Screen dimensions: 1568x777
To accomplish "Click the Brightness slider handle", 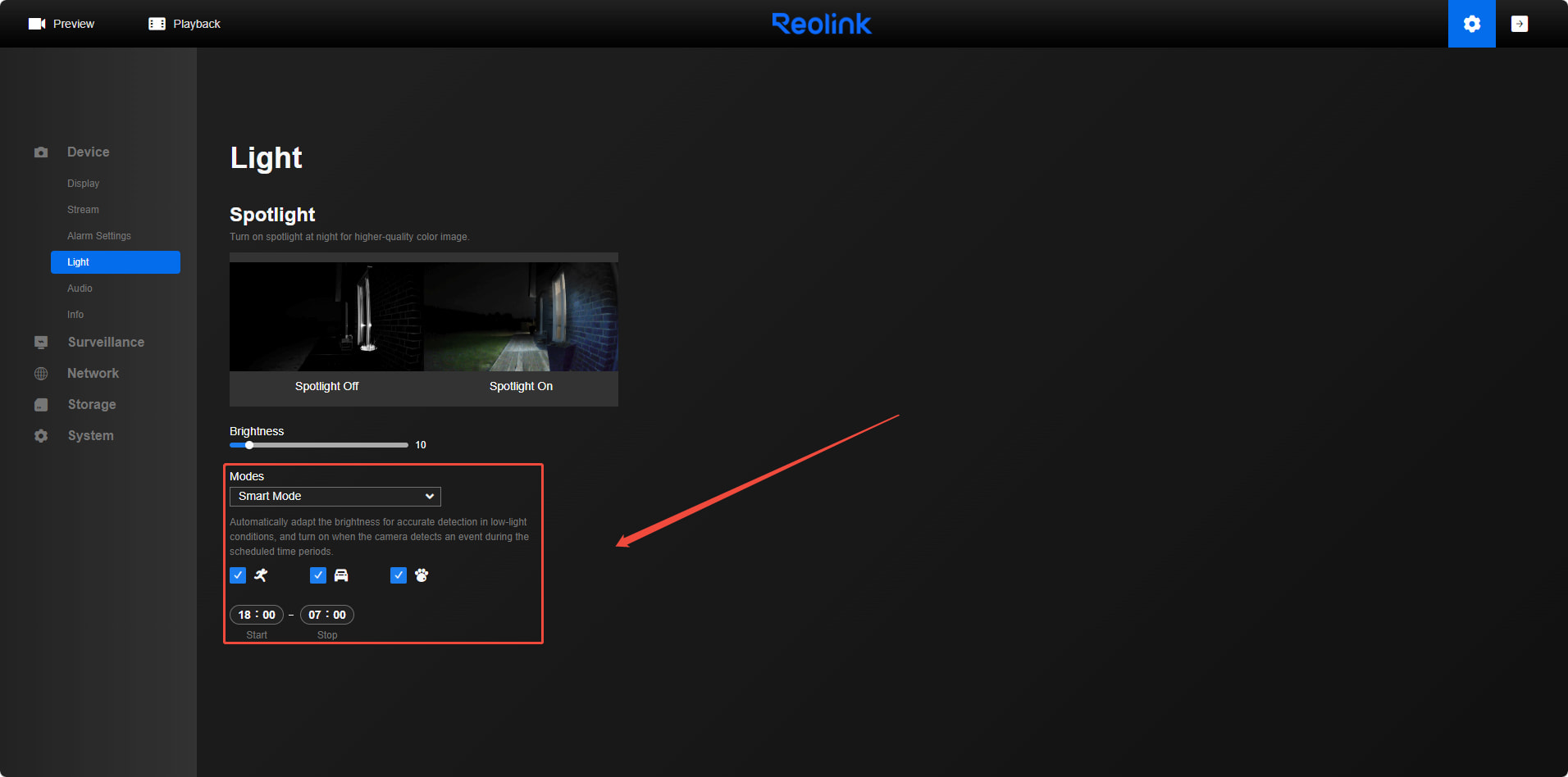I will pyautogui.click(x=249, y=445).
